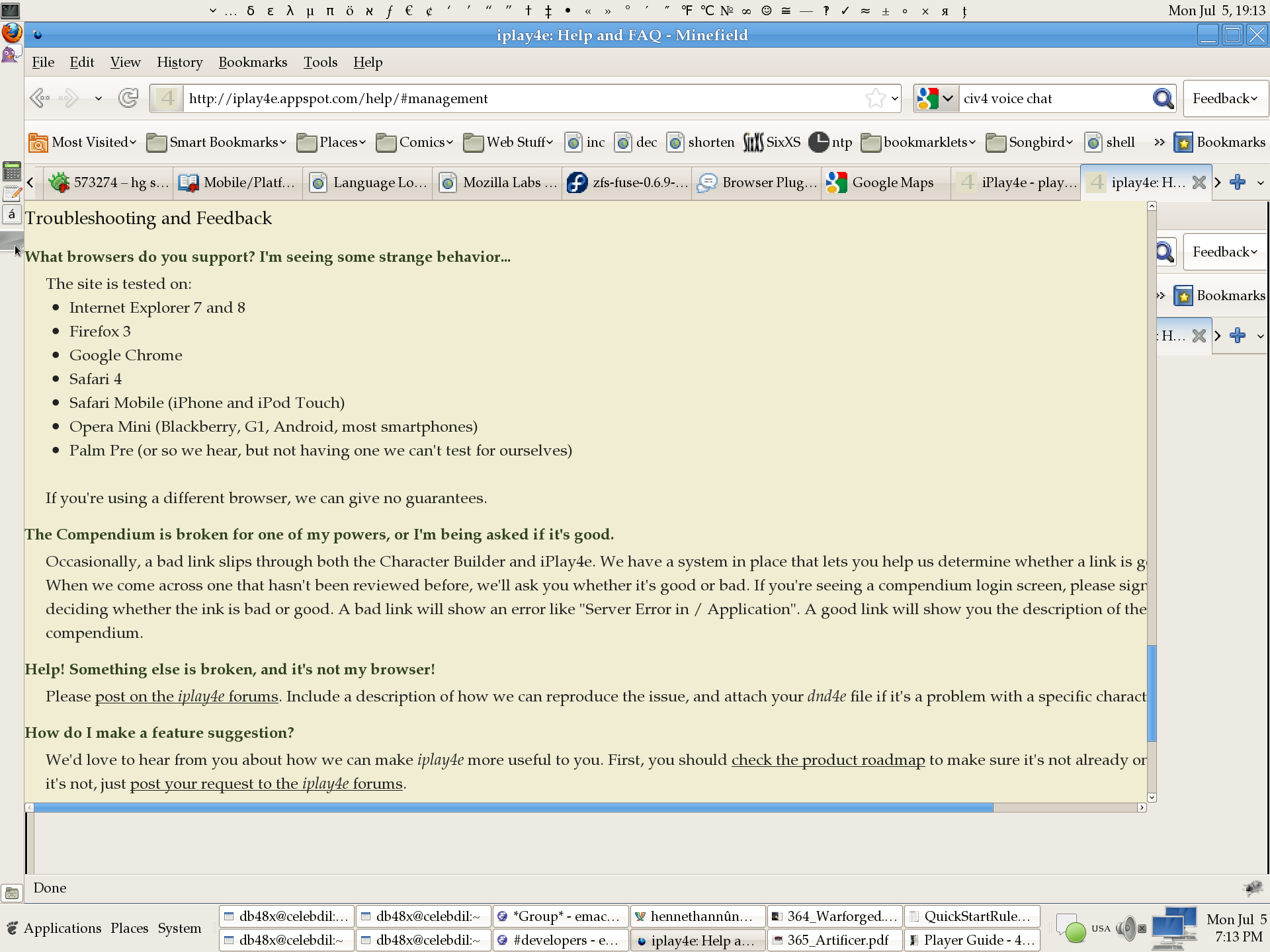Open the Places bookmark folder
The height and width of the screenshot is (952, 1270).
[331, 142]
